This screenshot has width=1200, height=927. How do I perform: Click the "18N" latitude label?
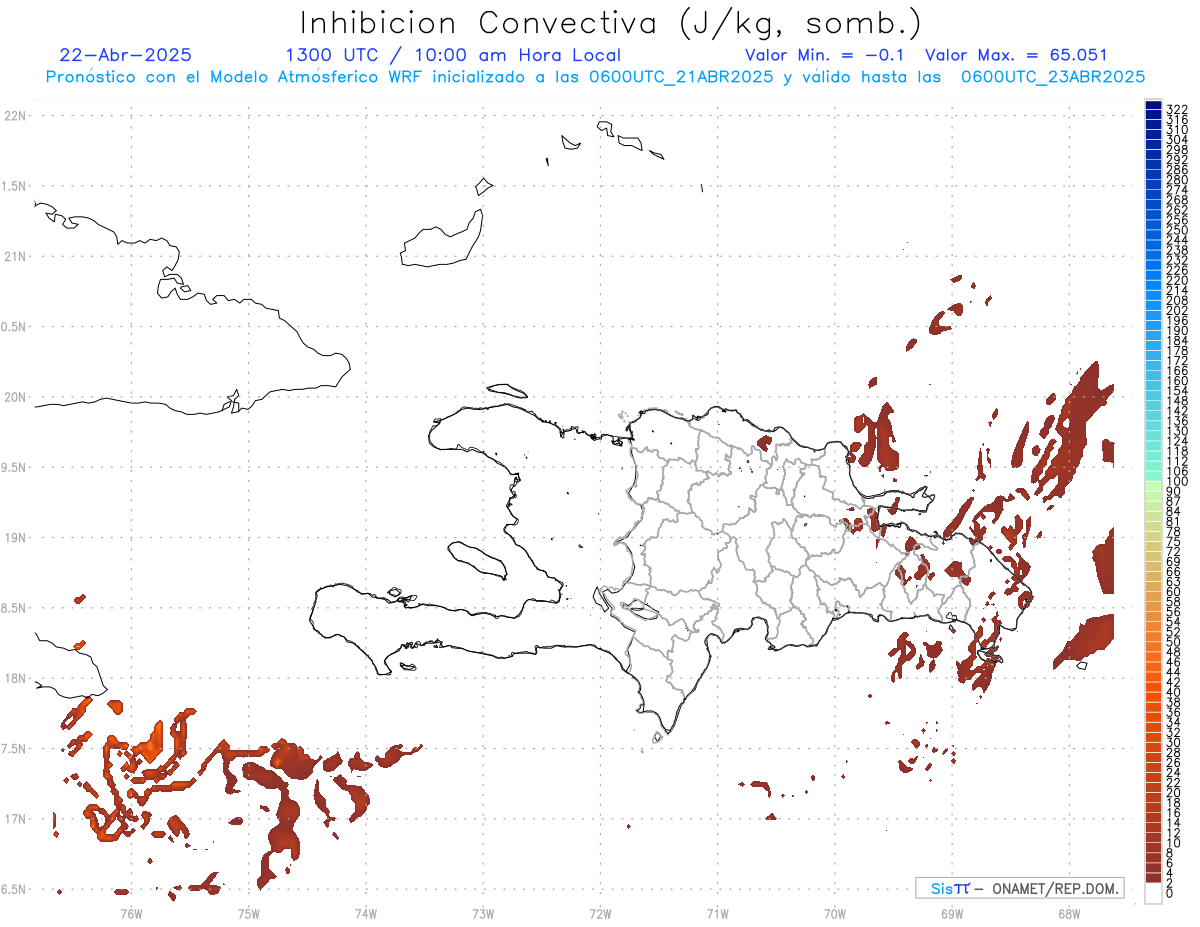tap(16, 679)
